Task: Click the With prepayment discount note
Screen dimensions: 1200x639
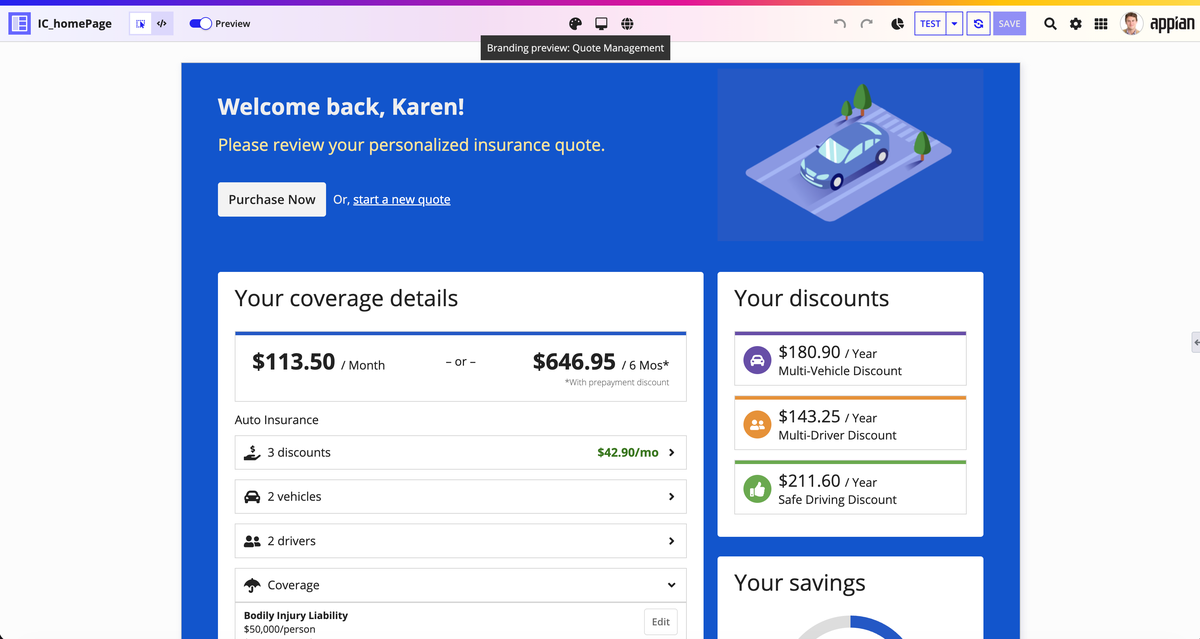Action: click(617, 382)
